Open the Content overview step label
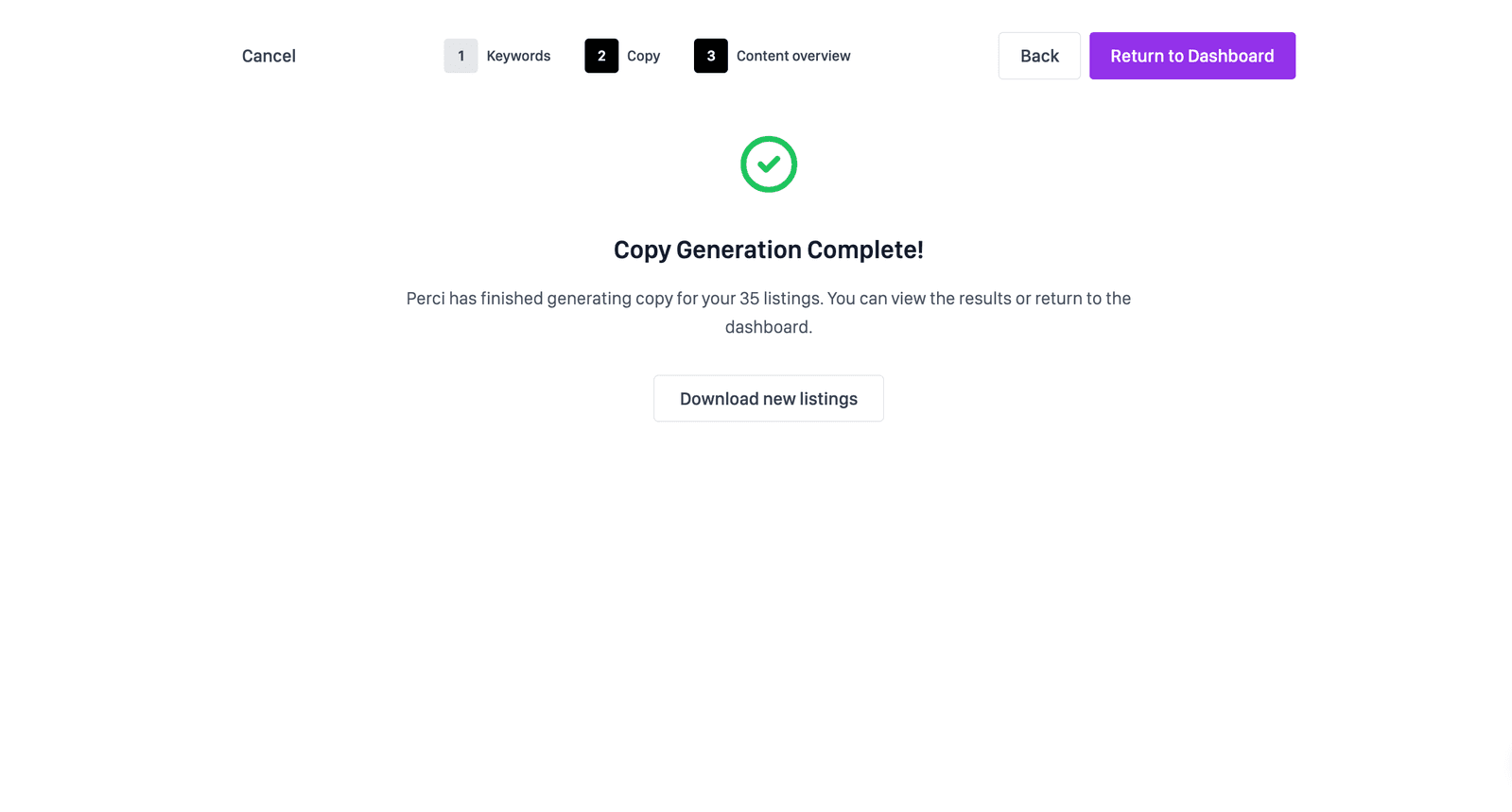 793,56
